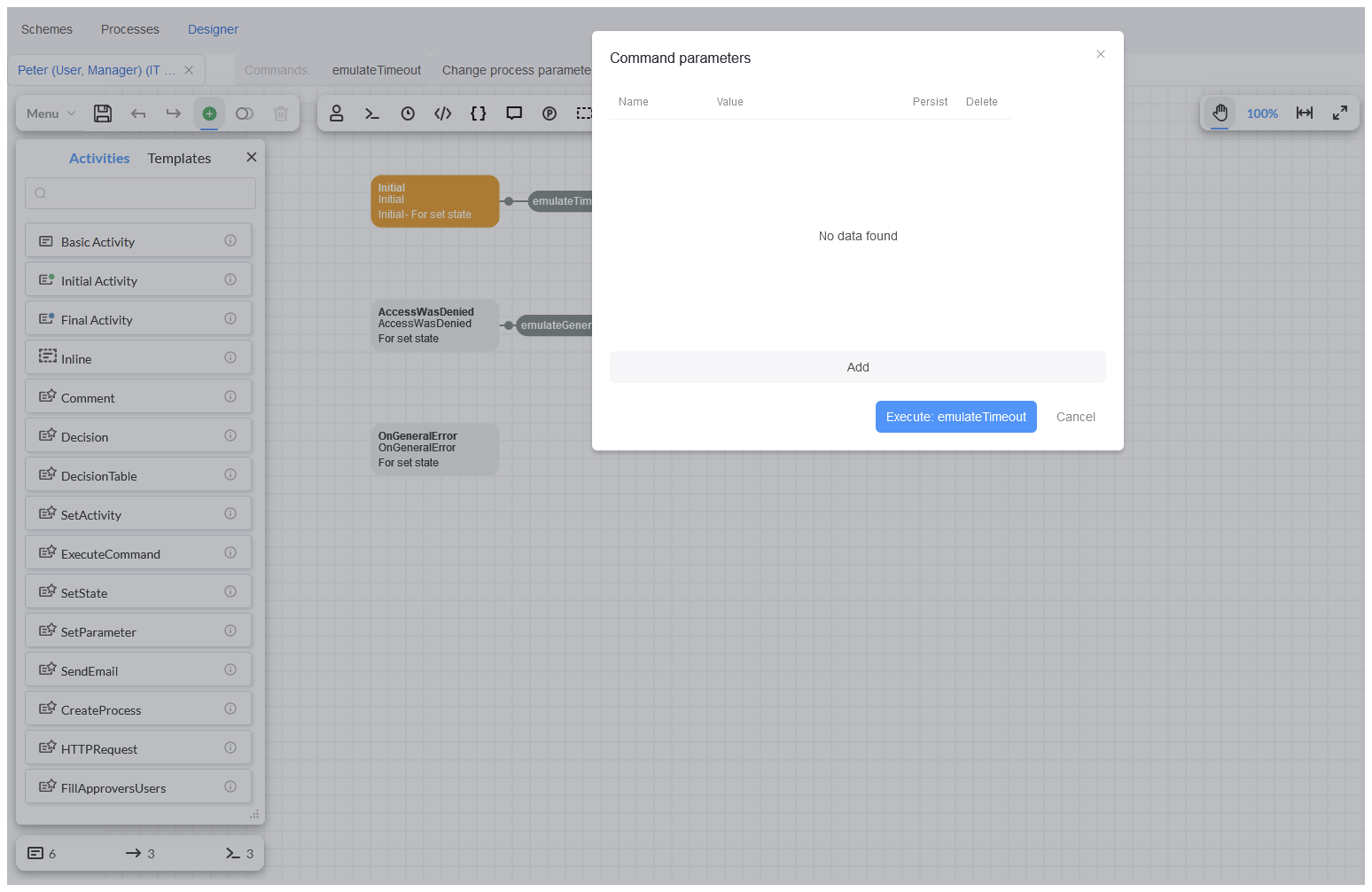Select the Inline activity item

tap(138, 358)
